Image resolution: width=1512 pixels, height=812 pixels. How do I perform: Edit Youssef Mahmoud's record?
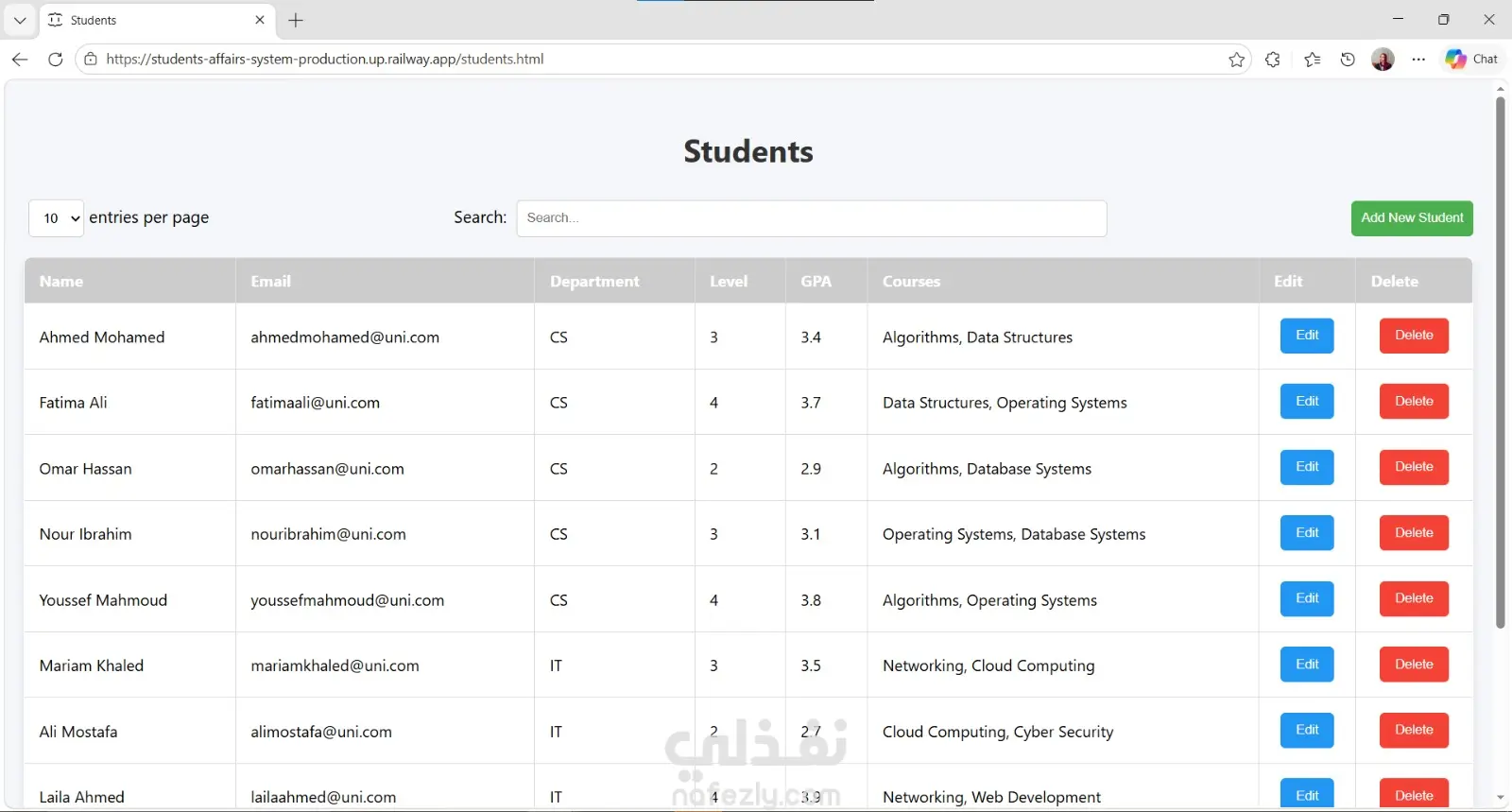pyautogui.click(x=1307, y=598)
